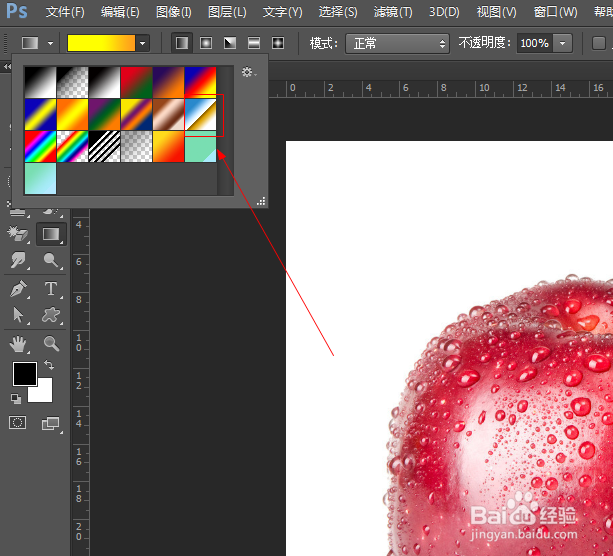Toggle Quick Mask mode
The width and height of the screenshot is (613, 556).
(x=18, y=423)
